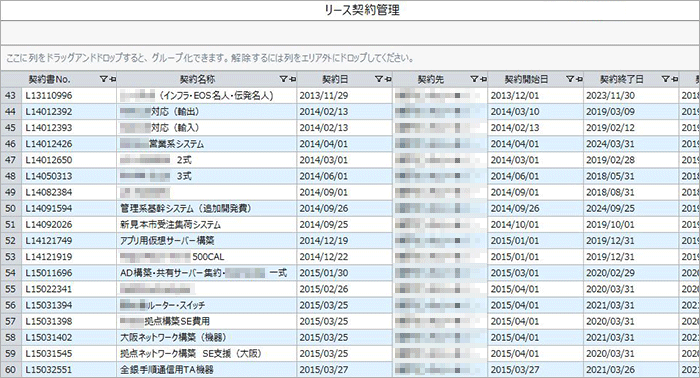Screen dimensions: 700x378
Task: Select contract name cell ending with 営業系システム
Action: coord(207,144)
